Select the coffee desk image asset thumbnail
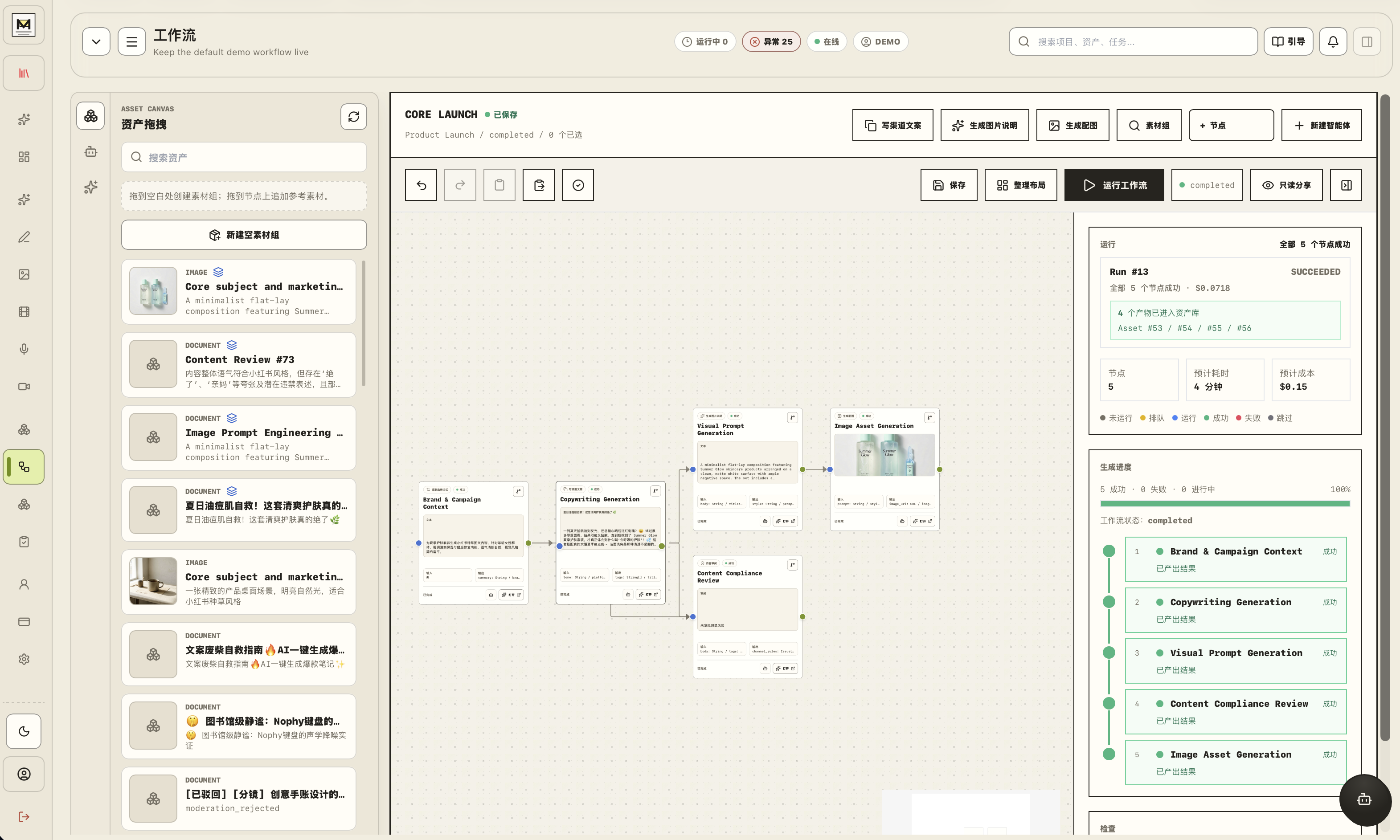 [x=153, y=581]
